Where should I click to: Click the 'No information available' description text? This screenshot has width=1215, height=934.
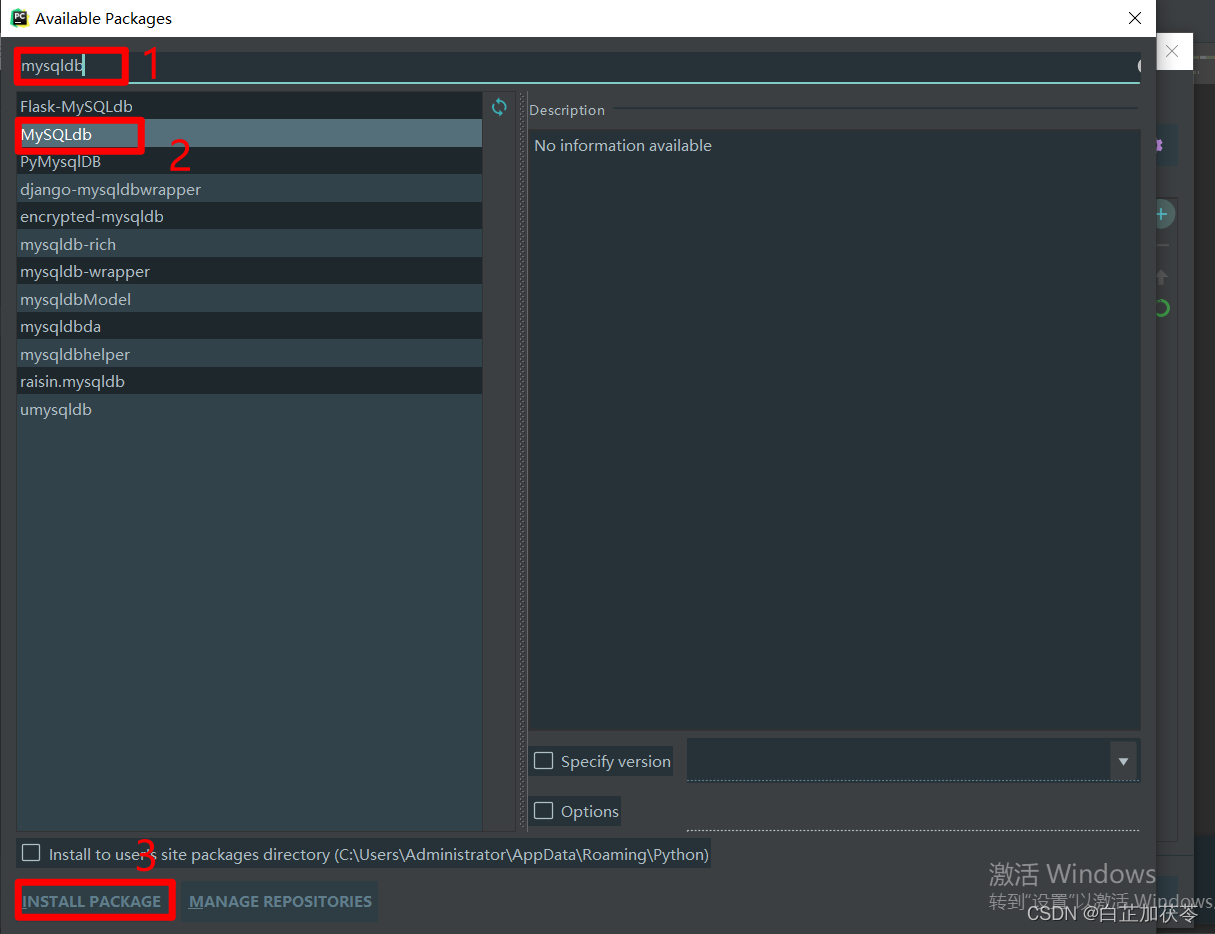click(x=623, y=145)
